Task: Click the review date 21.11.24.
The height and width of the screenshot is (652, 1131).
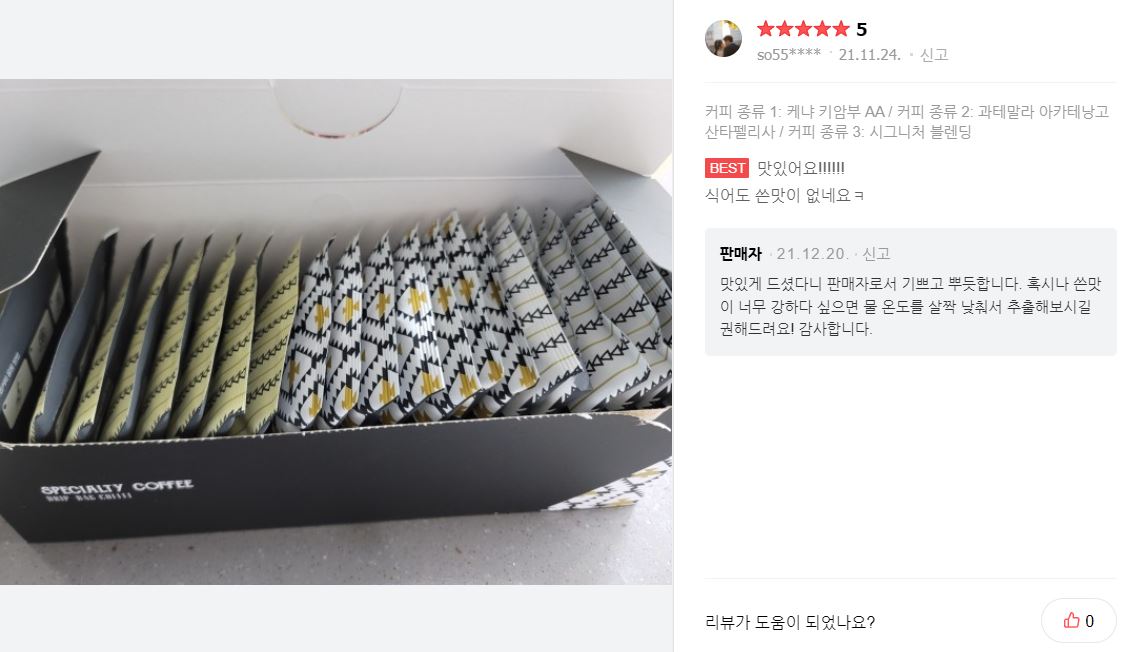Action: tap(869, 55)
